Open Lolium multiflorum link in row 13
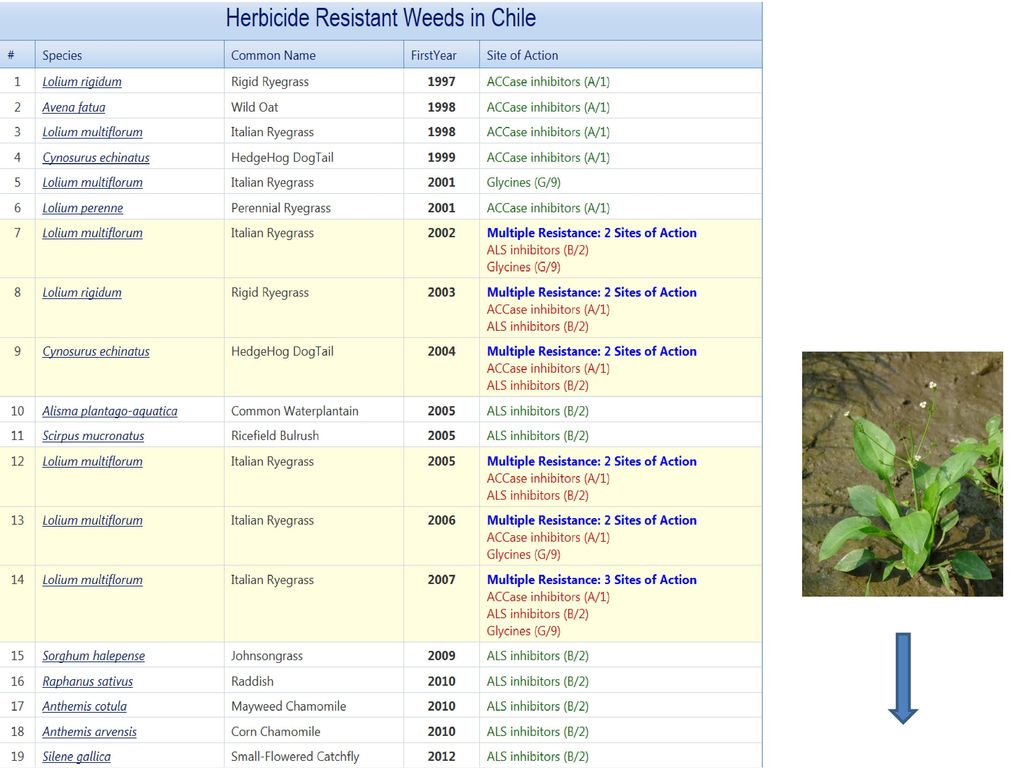 [x=92, y=520]
